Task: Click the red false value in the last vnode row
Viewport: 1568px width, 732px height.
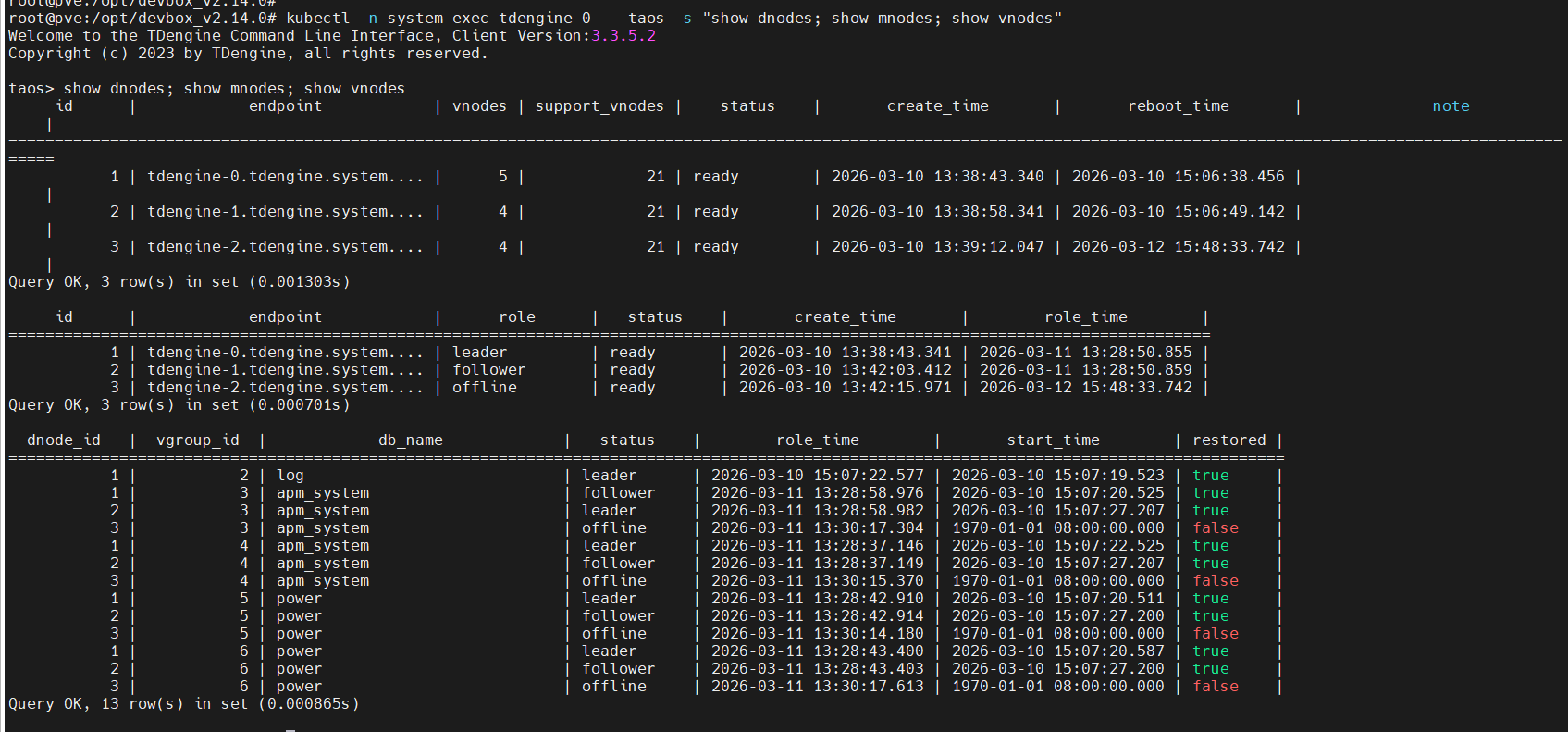Action: [x=1215, y=687]
